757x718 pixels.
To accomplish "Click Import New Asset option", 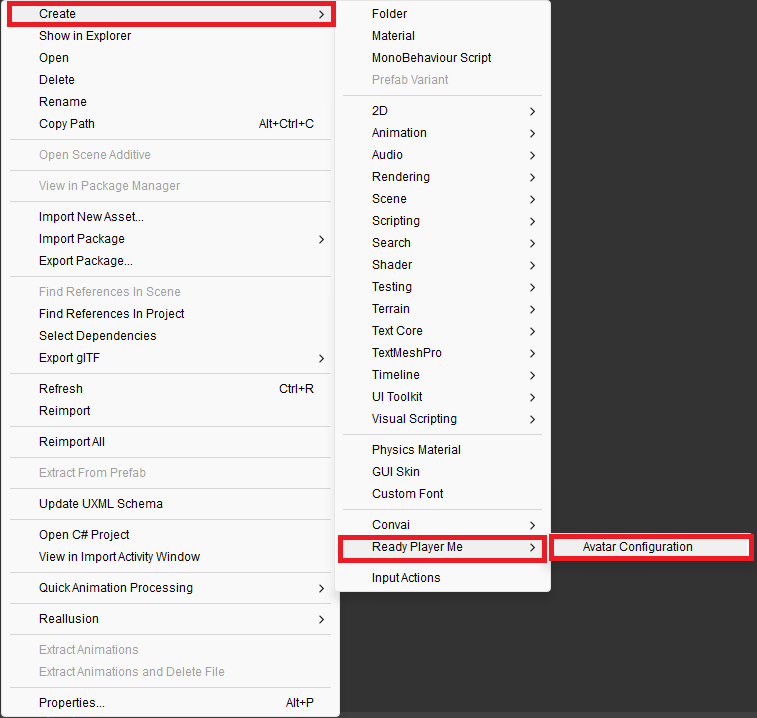I will coord(91,217).
